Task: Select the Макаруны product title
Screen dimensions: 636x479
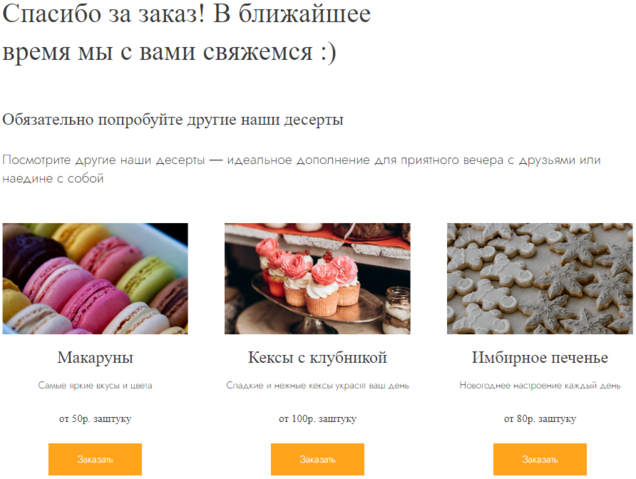Action: click(95, 358)
